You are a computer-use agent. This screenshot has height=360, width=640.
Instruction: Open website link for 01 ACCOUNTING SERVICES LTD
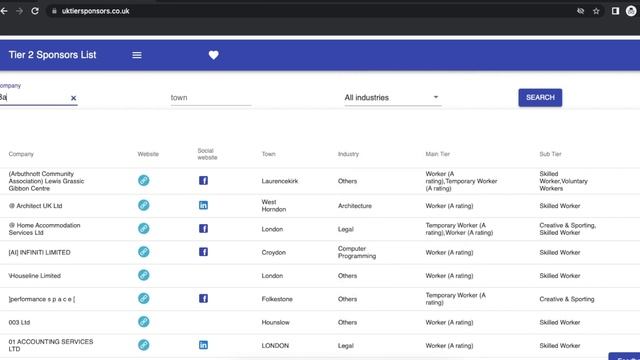[144, 345]
